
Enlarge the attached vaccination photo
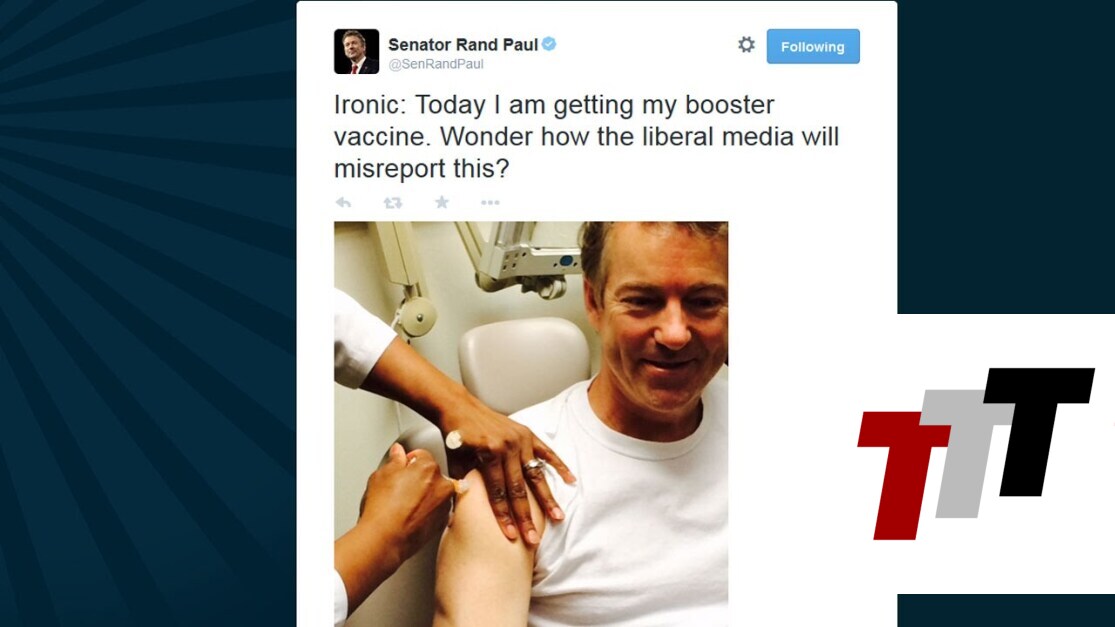(531, 424)
